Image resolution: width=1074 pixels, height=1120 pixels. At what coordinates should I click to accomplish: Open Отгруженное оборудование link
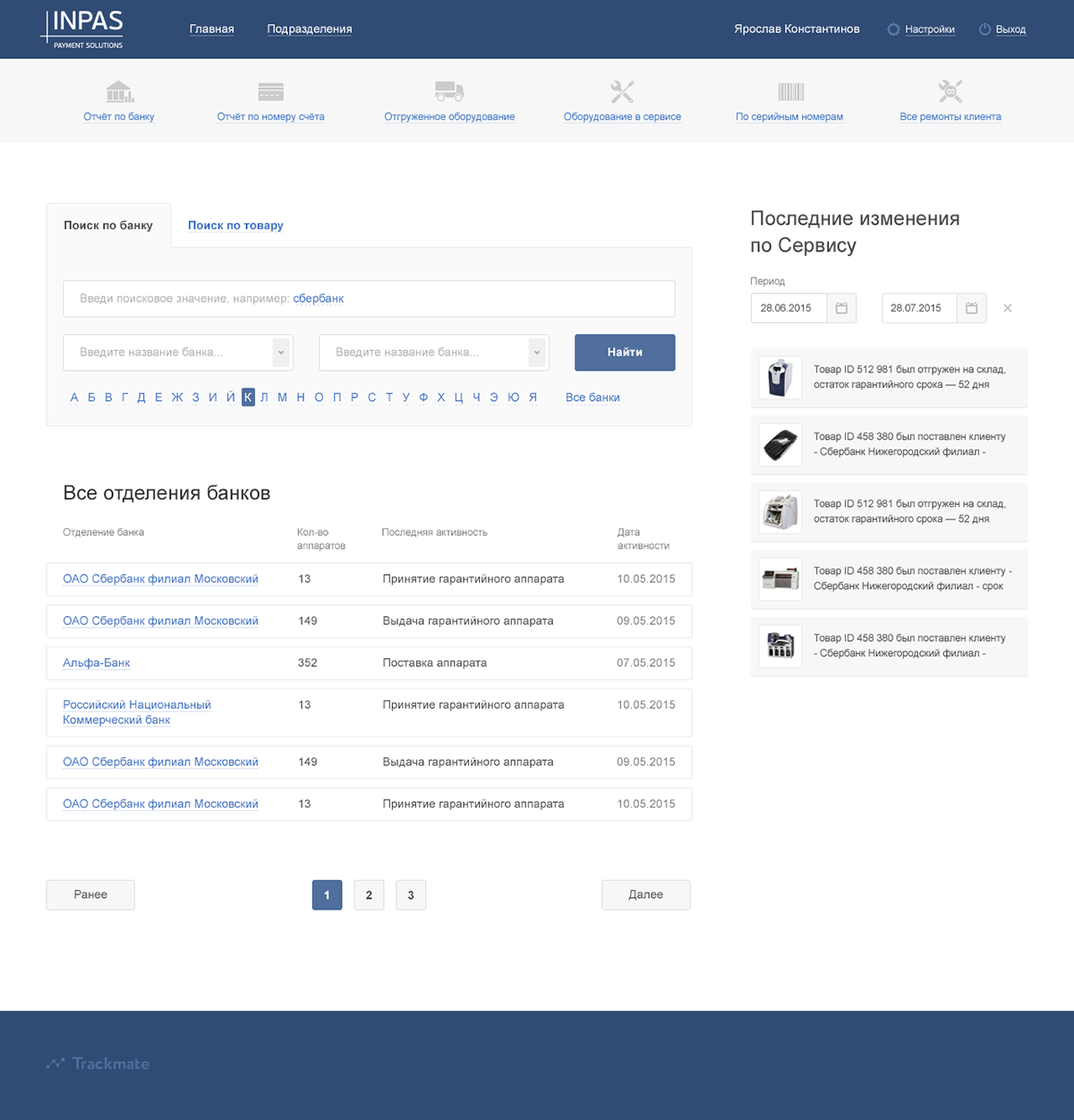(449, 117)
